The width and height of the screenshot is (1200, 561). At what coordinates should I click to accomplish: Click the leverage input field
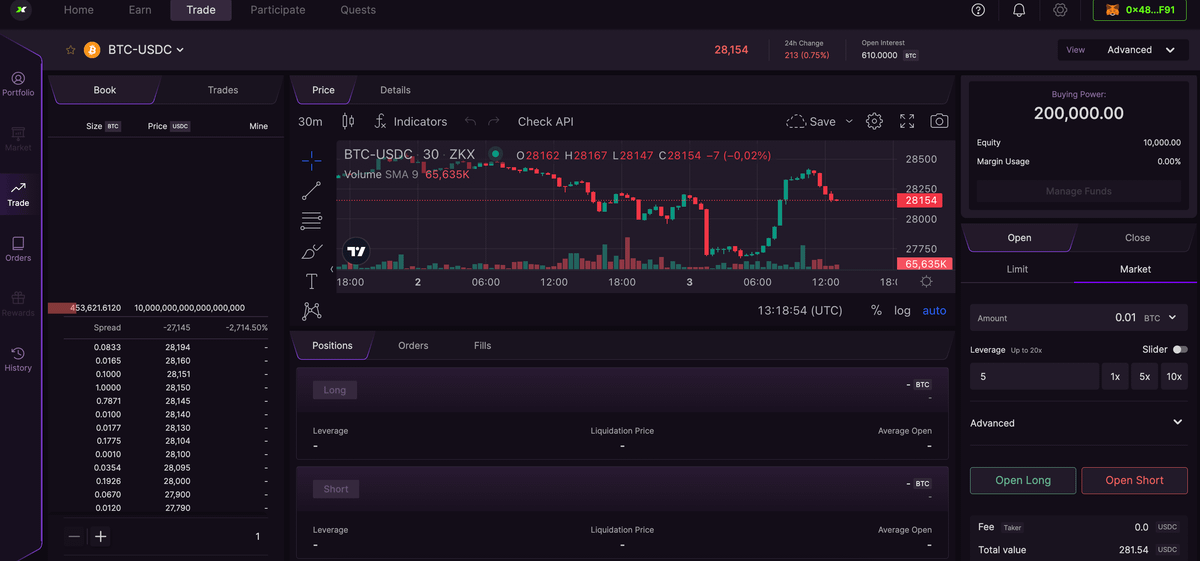pos(1033,377)
